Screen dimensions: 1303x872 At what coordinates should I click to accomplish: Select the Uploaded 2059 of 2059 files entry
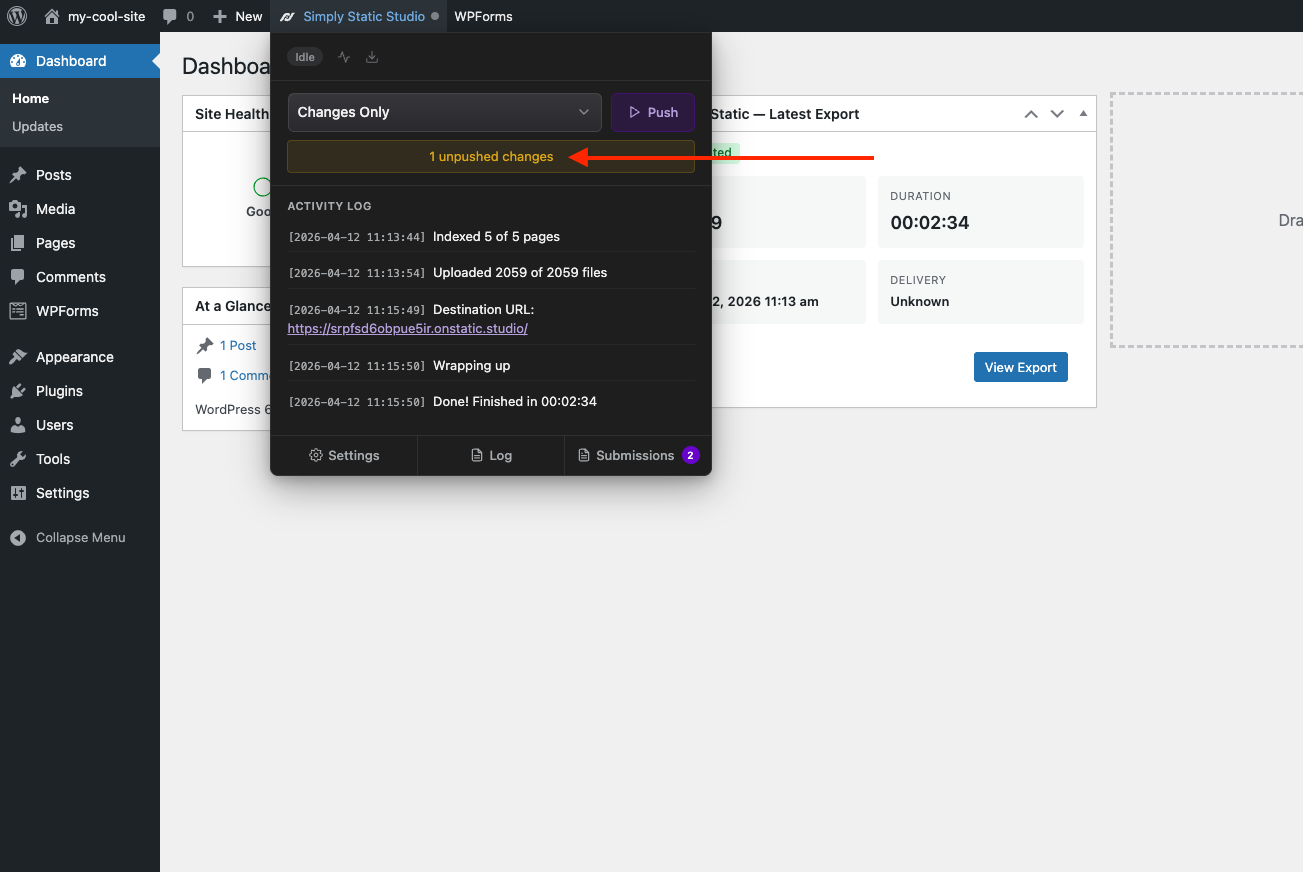[491, 272]
